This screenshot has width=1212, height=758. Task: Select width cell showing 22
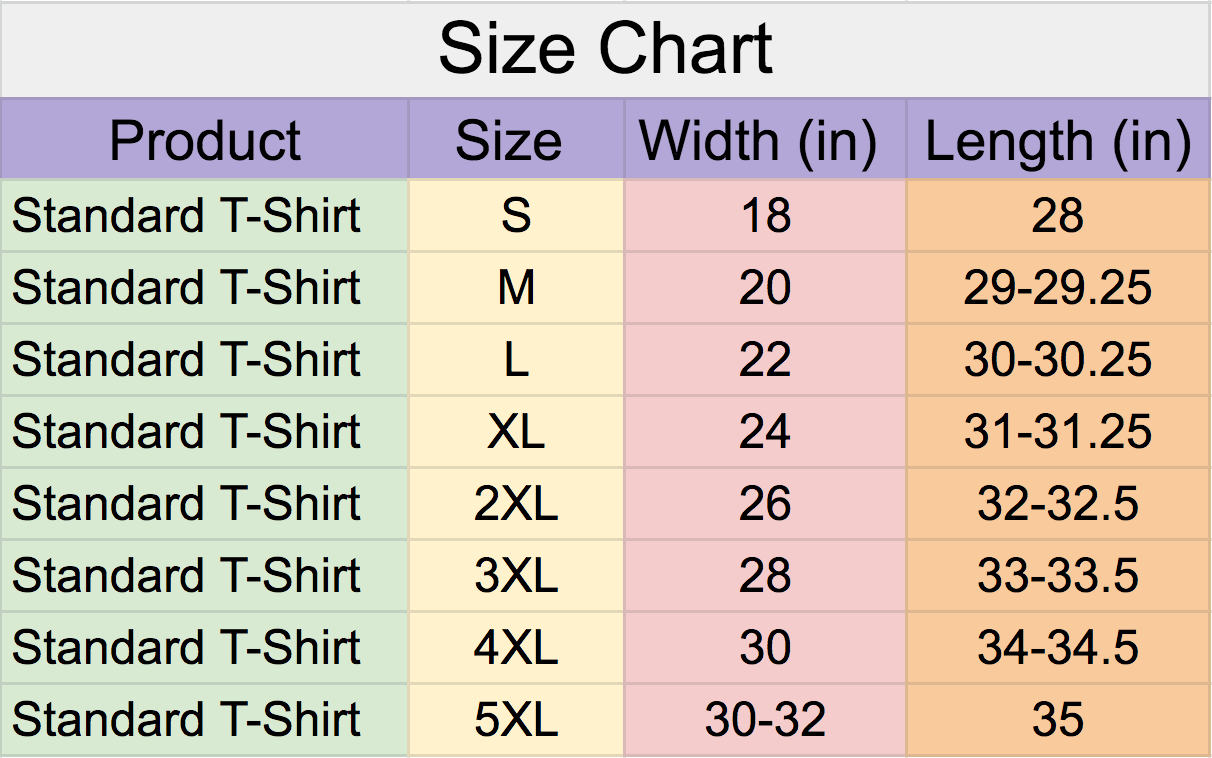click(x=765, y=360)
